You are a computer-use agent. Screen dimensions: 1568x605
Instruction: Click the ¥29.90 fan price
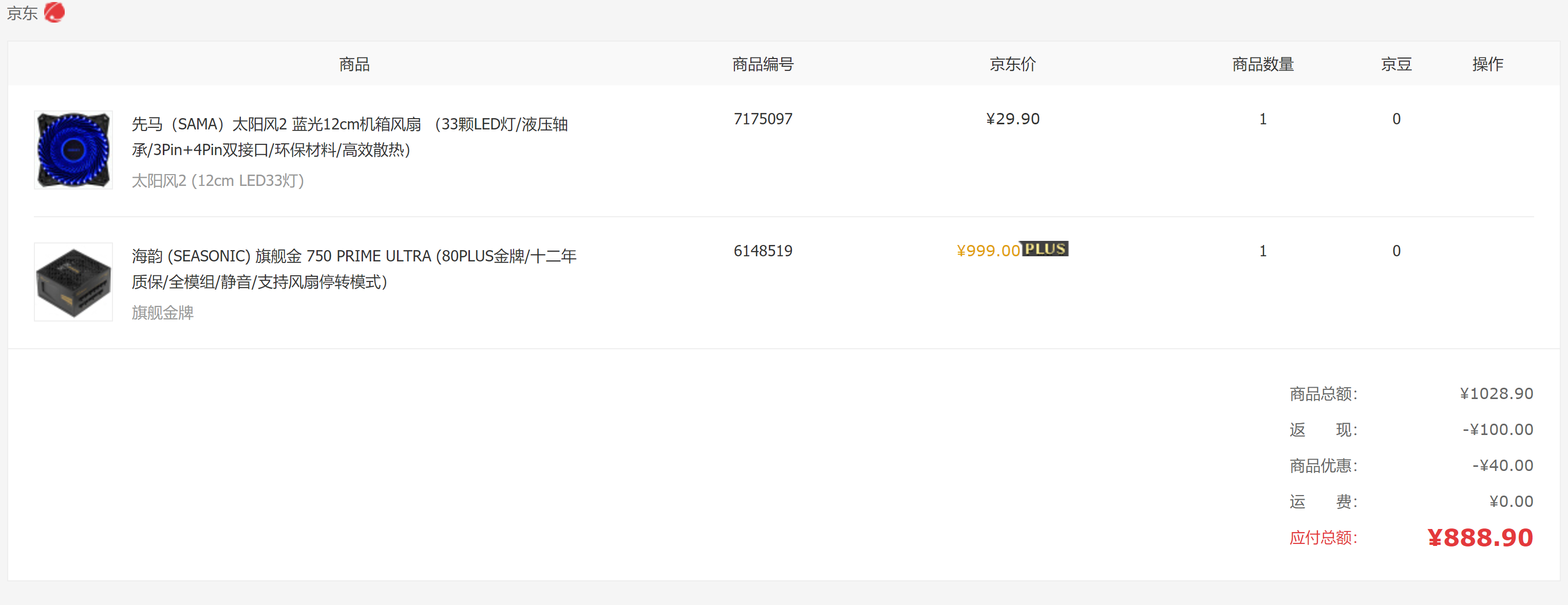pos(1012,119)
